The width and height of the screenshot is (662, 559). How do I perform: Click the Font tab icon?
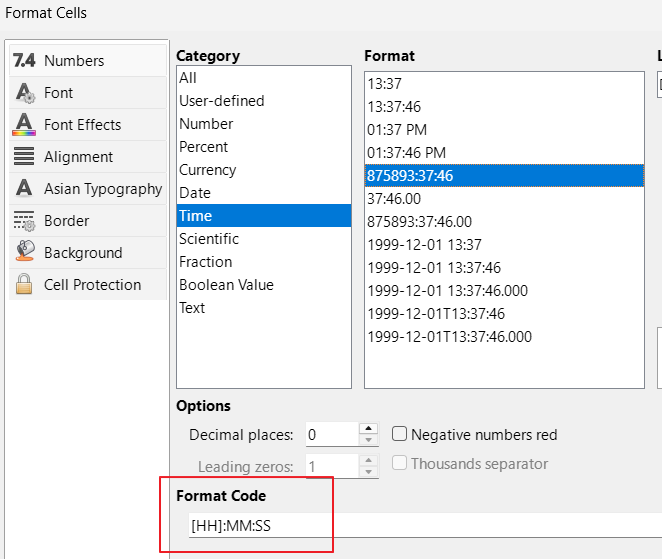click(24, 93)
